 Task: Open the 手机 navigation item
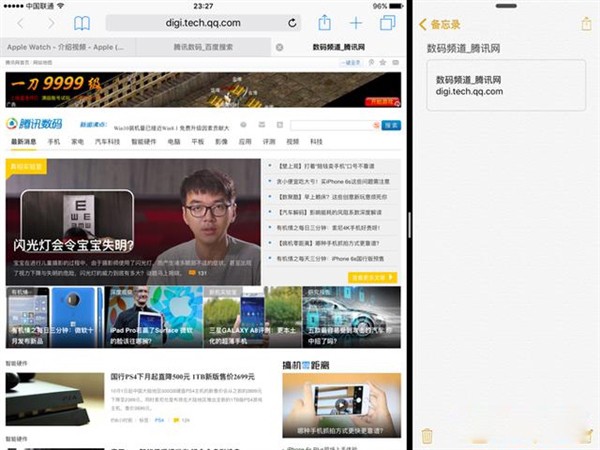coord(54,142)
